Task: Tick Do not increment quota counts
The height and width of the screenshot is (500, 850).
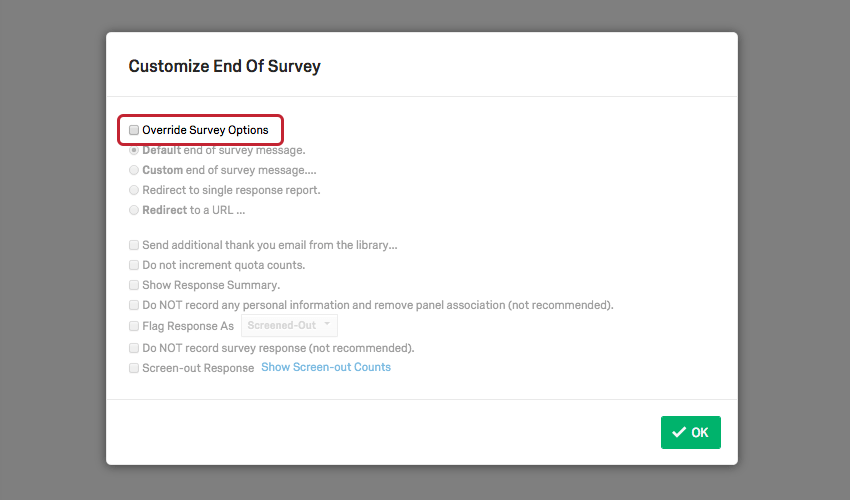Action: (x=134, y=265)
